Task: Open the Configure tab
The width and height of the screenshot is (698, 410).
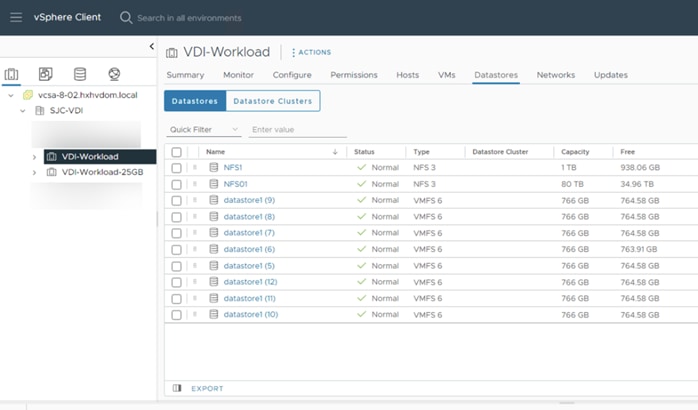Action: (x=292, y=75)
